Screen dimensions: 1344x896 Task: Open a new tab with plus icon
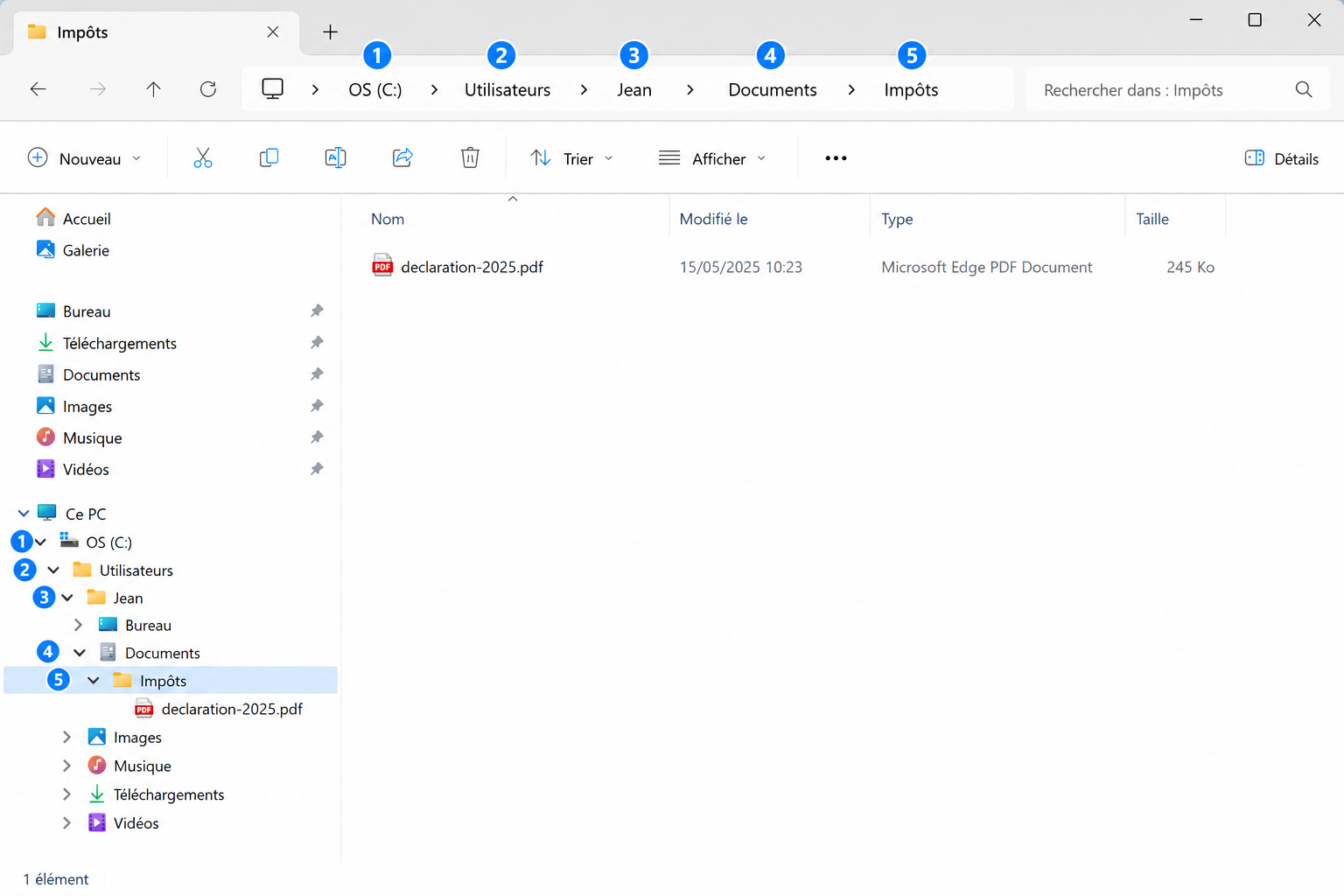tap(330, 32)
